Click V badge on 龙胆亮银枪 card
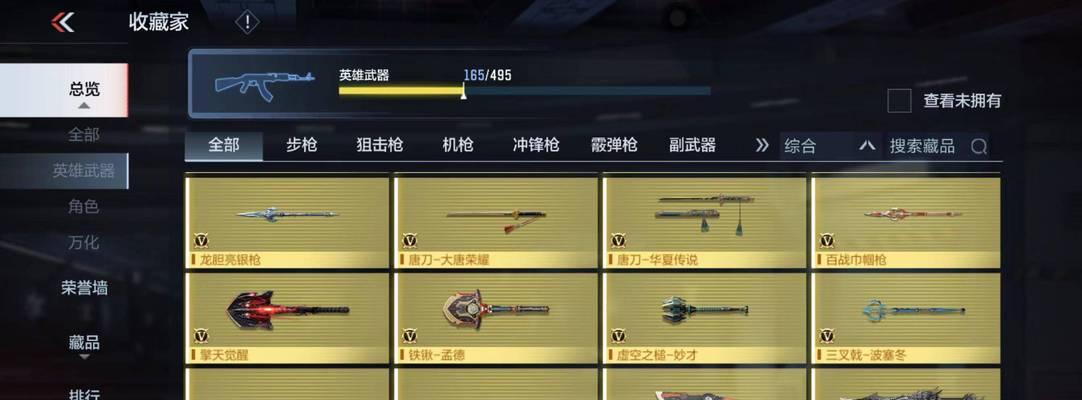The image size is (1082, 400). pyautogui.click(x=201, y=241)
